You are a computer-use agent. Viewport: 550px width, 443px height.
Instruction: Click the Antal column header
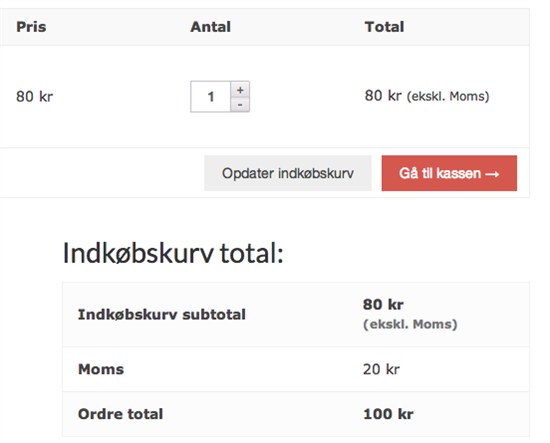pos(210,27)
